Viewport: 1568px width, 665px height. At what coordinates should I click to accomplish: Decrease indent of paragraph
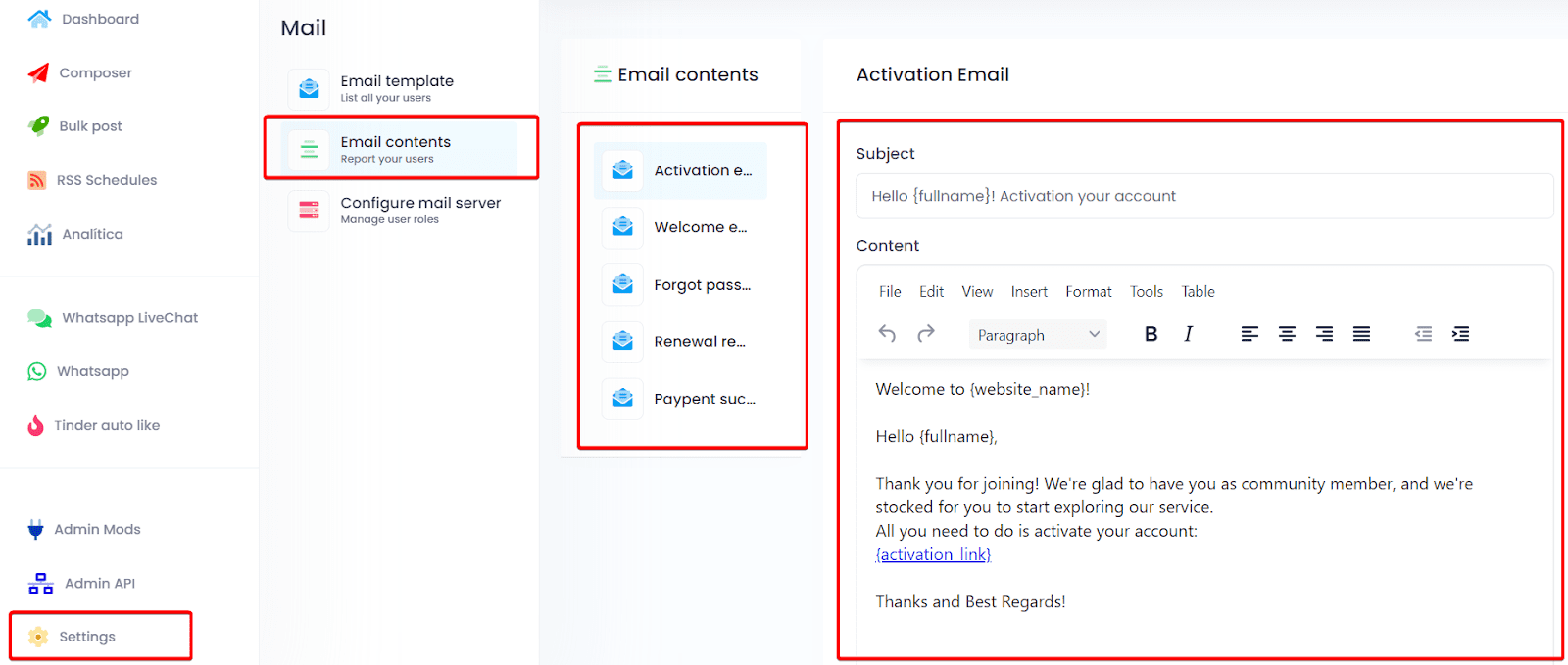pyautogui.click(x=1423, y=334)
